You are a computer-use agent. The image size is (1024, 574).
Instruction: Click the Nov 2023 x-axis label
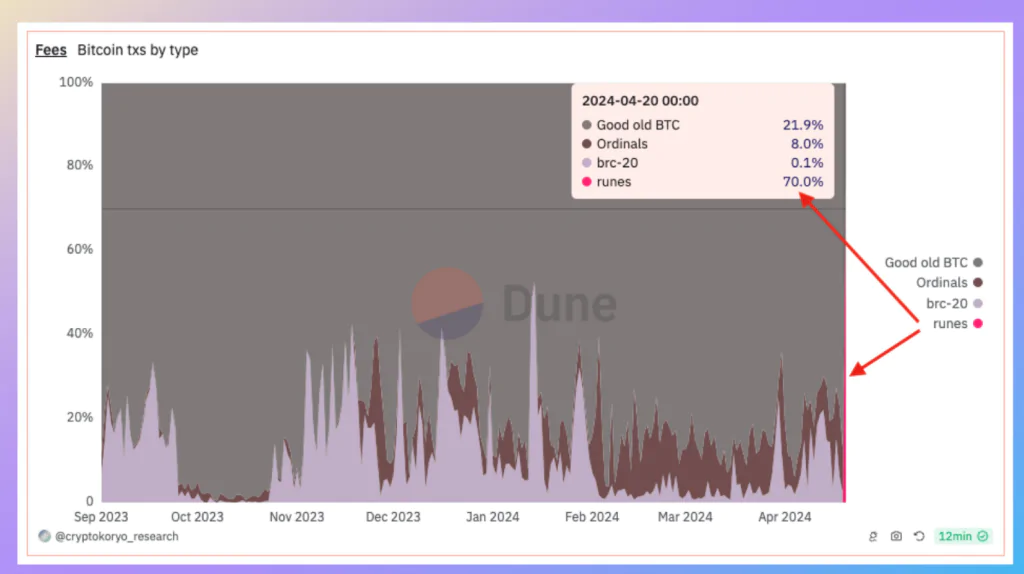coord(296,517)
